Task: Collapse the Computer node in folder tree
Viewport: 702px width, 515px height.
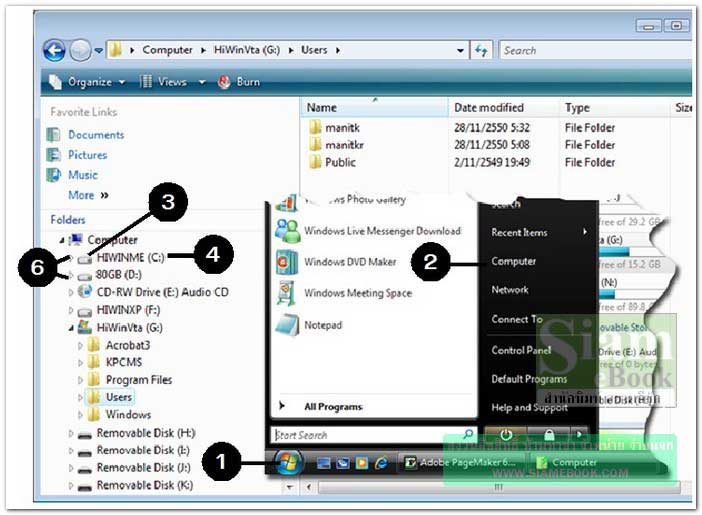Action: [62, 240]
